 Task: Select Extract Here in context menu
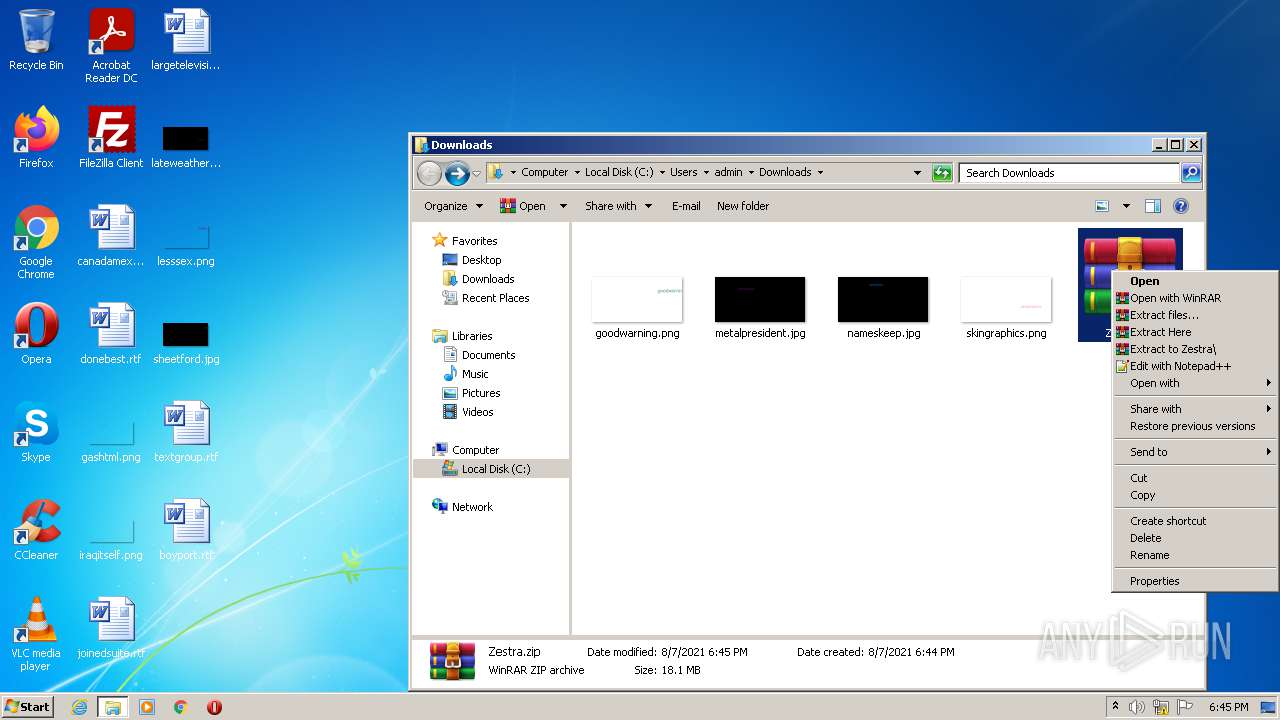(1195, 332)
